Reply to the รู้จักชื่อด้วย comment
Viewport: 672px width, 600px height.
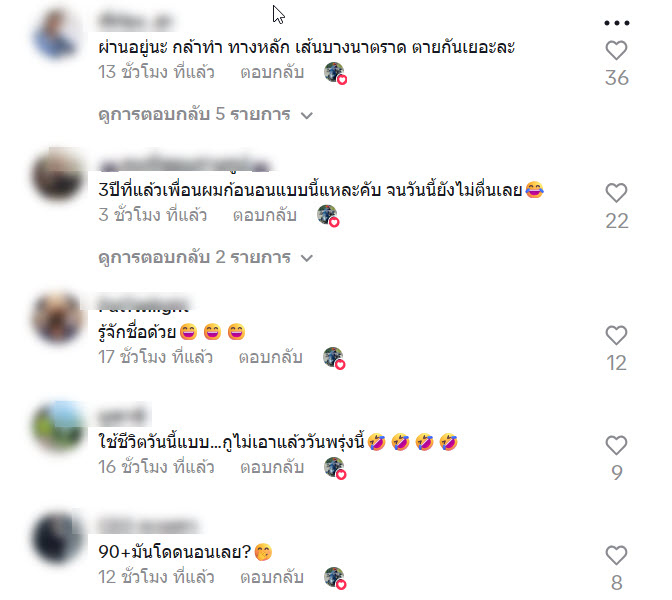(x=271, y=357)
